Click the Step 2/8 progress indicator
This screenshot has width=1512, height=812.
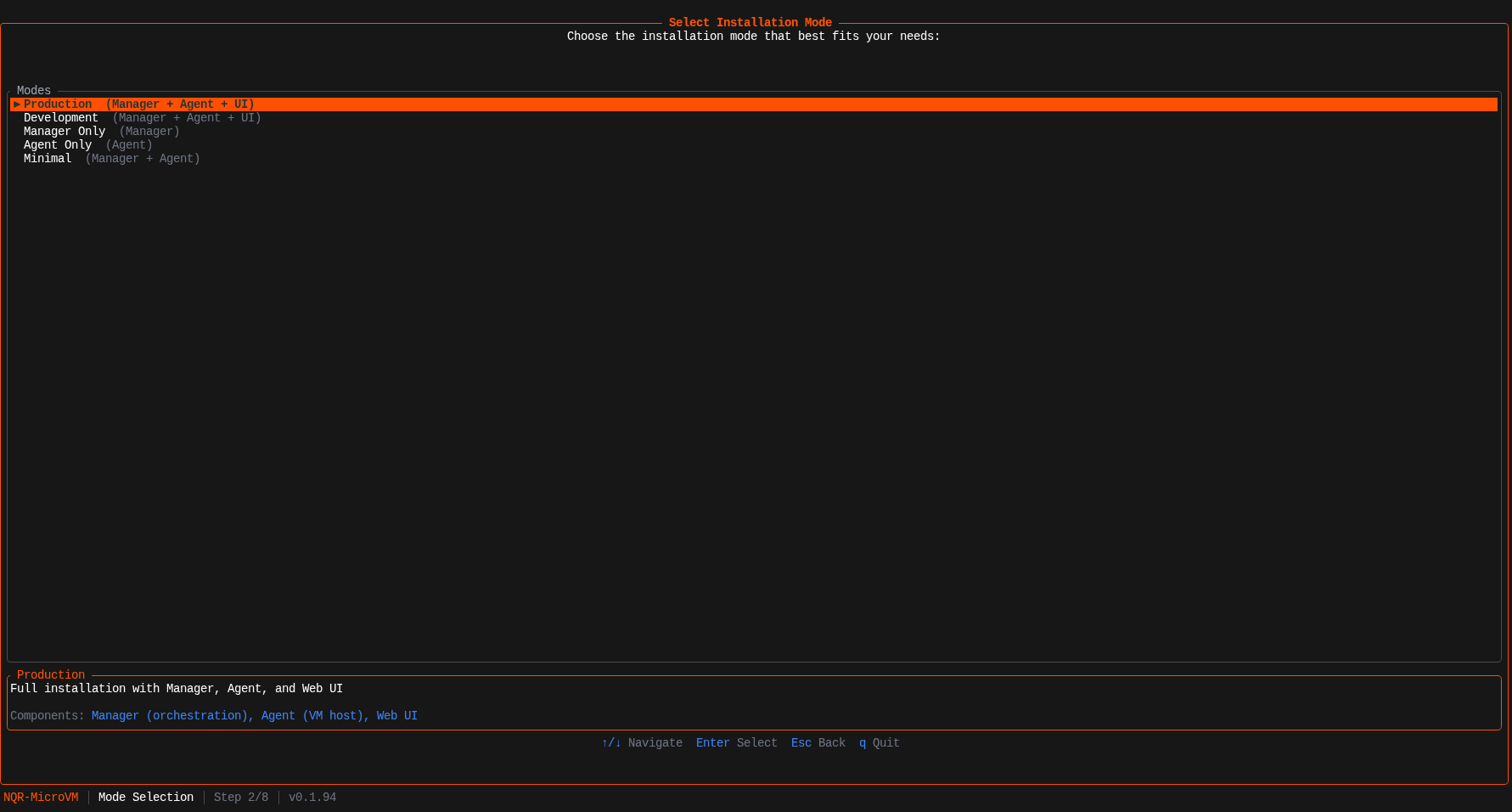coord(241,797)
